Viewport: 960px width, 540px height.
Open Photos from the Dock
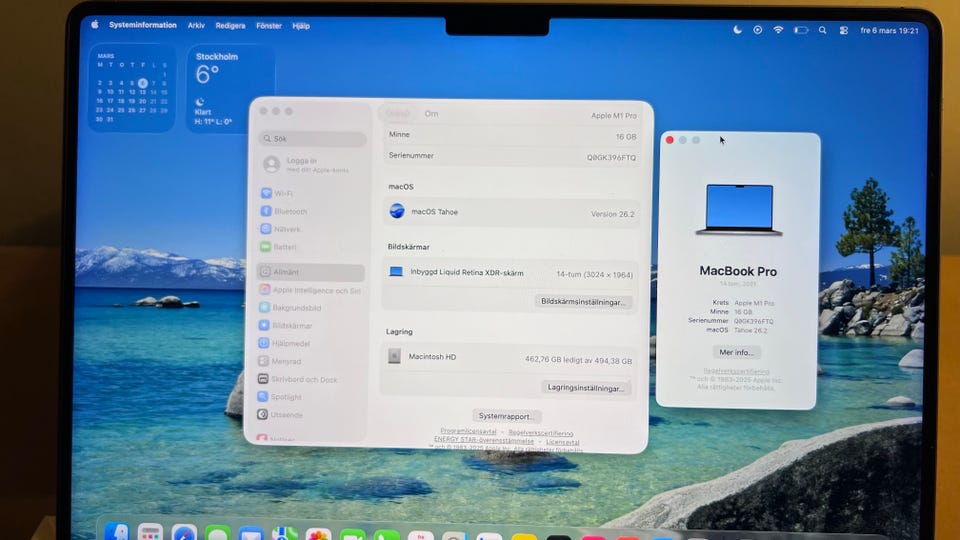coord(318,534)
